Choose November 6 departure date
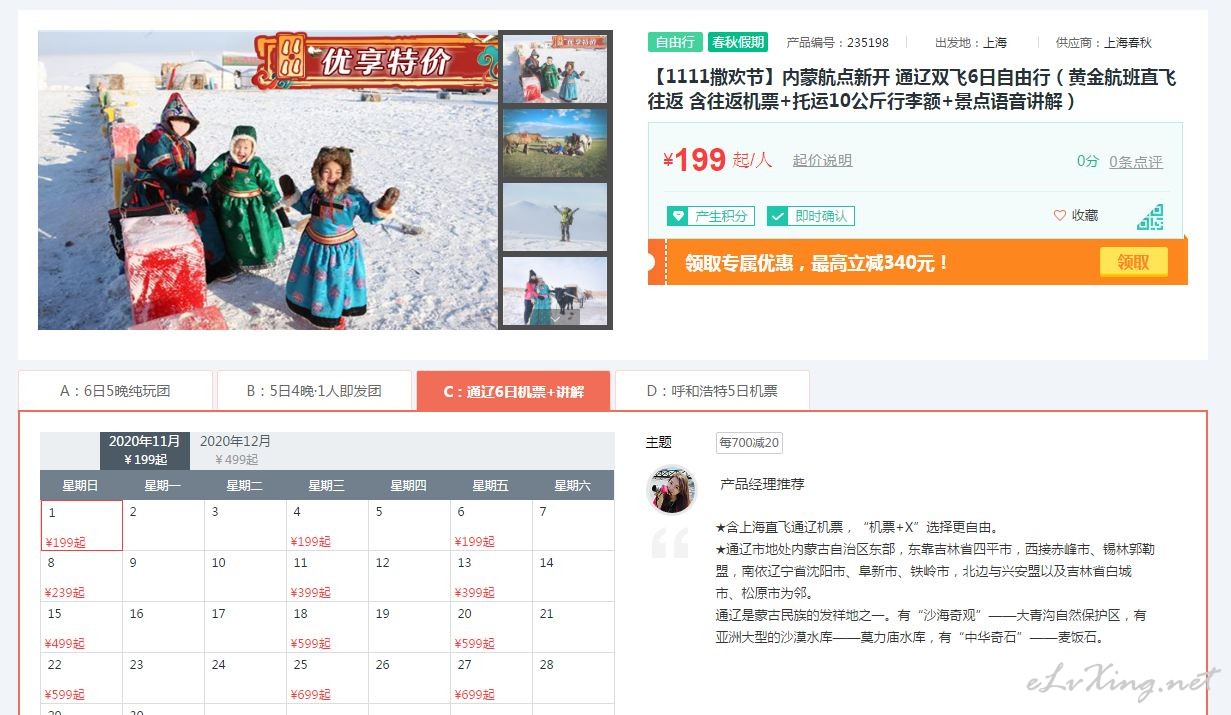 [x=491, y=526]
